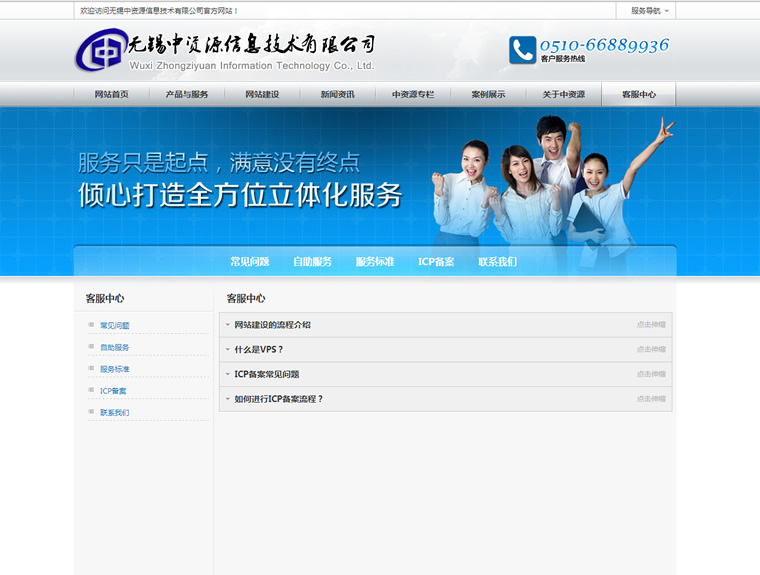The height and width of the screenshot is (575, 760).
Task: Open 联系我们 link in the left sidebar
Action: tap(115, 412)
